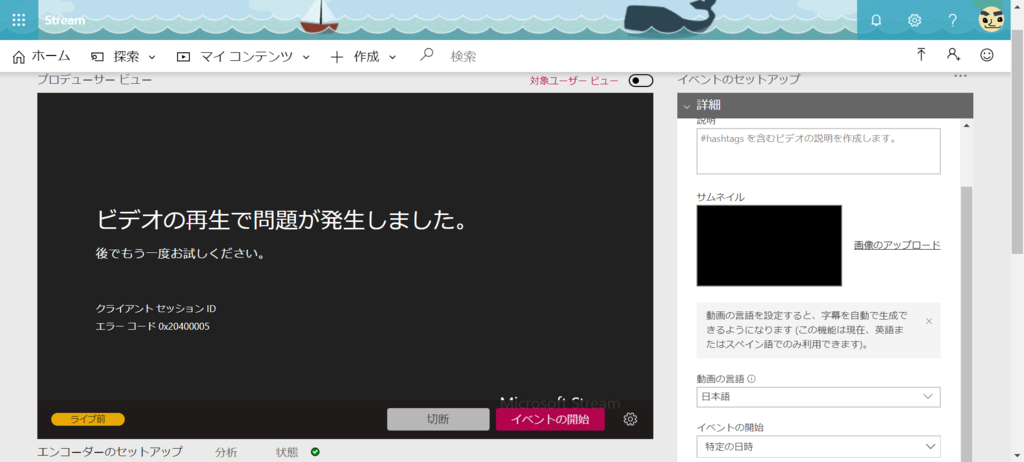Click the invite user icon

(953, 55)
